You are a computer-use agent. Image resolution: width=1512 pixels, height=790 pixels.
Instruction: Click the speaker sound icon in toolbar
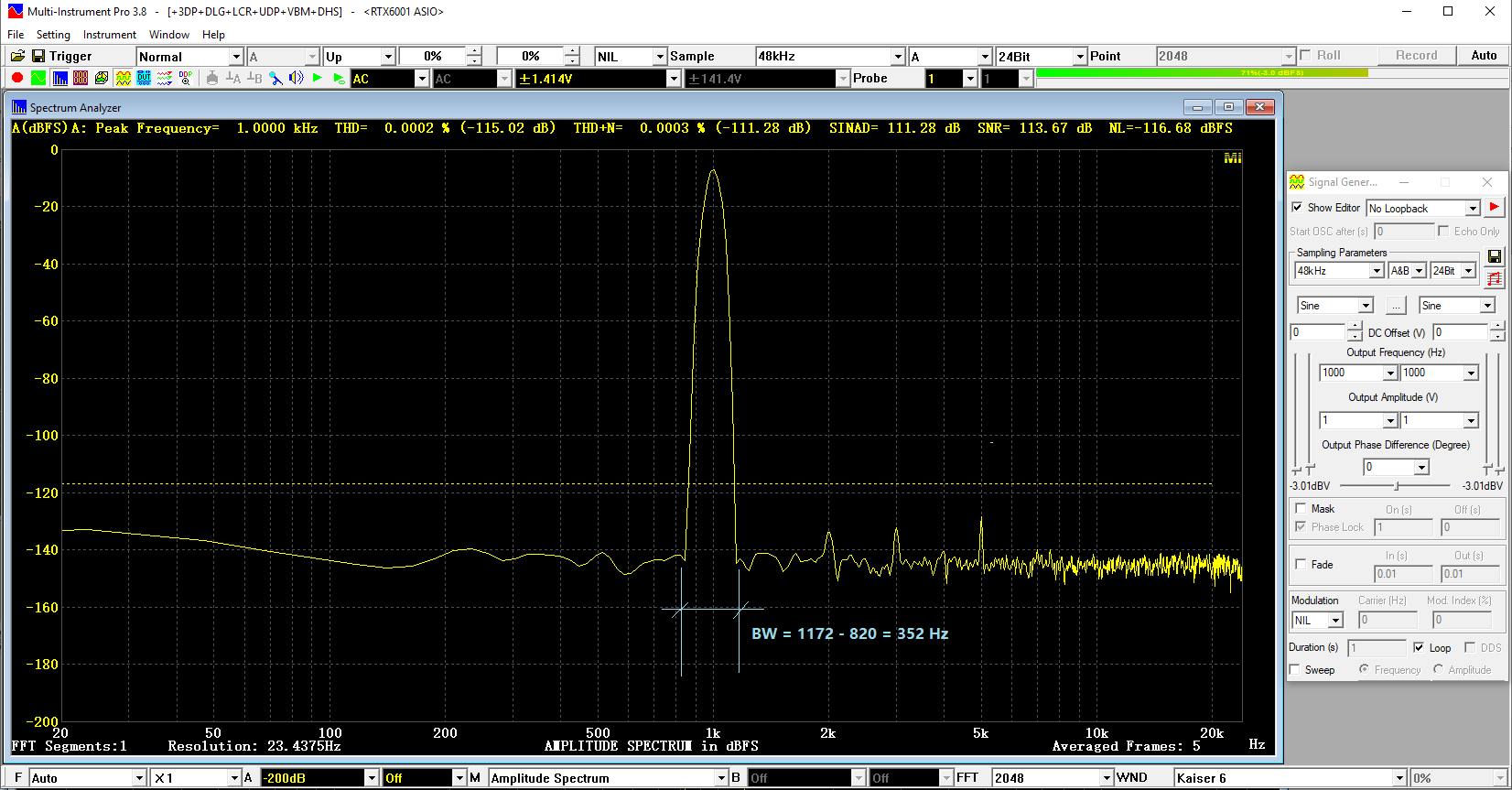click(x=296, y=79)
